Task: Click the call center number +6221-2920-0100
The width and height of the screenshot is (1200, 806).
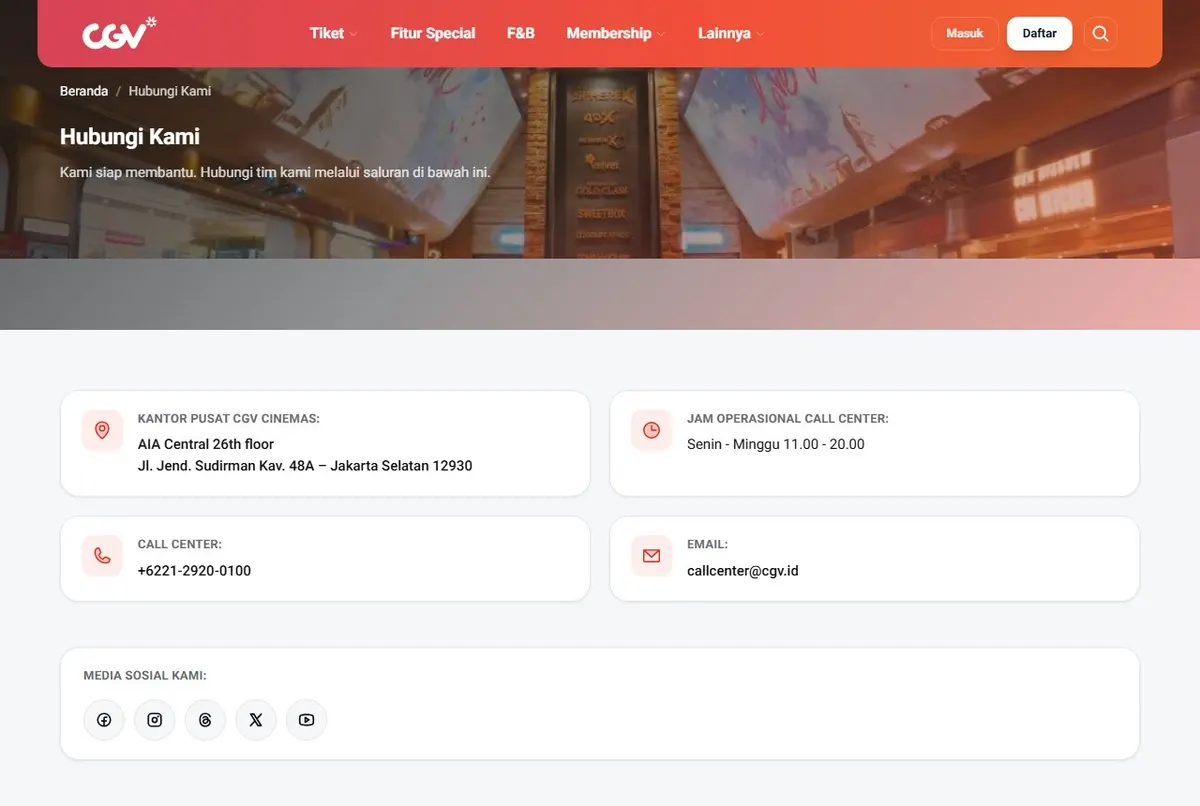Action: click(194, 571)
